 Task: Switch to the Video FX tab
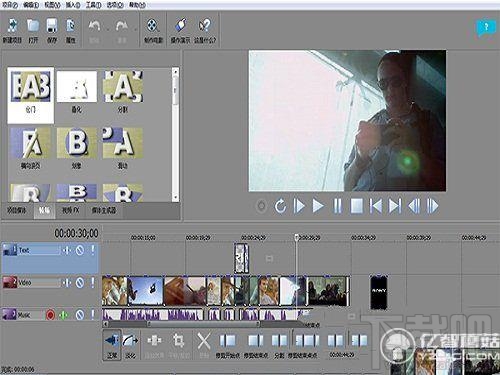(x=71, y=210)
